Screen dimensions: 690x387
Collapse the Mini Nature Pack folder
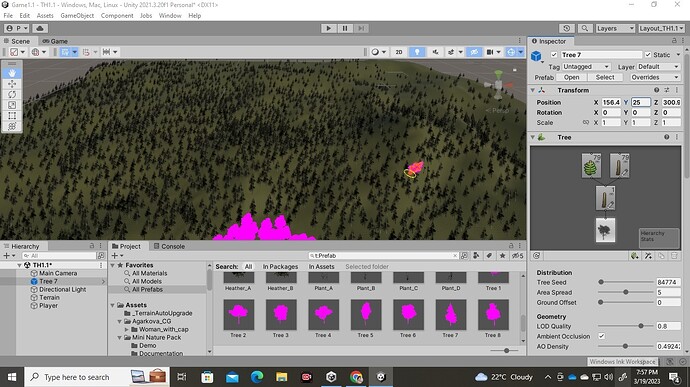(x=119, y=338)
